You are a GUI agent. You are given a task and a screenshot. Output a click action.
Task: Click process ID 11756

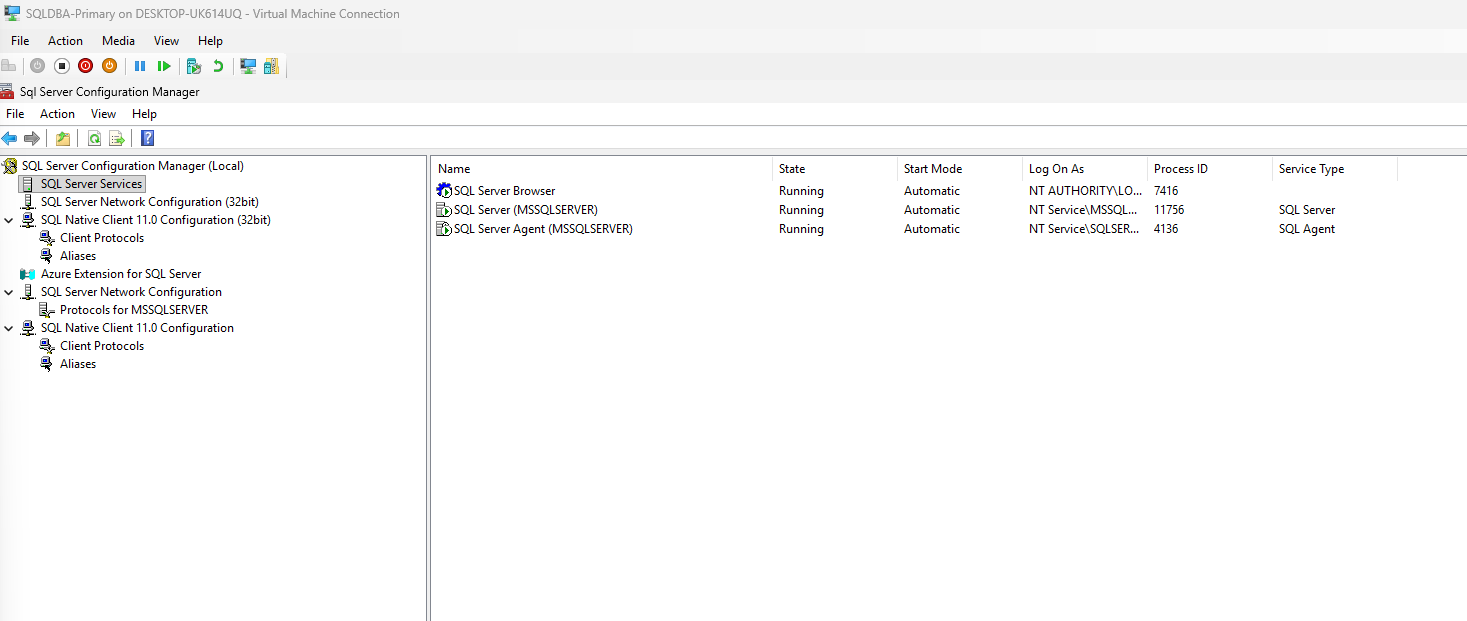[x=1169, y=210]
